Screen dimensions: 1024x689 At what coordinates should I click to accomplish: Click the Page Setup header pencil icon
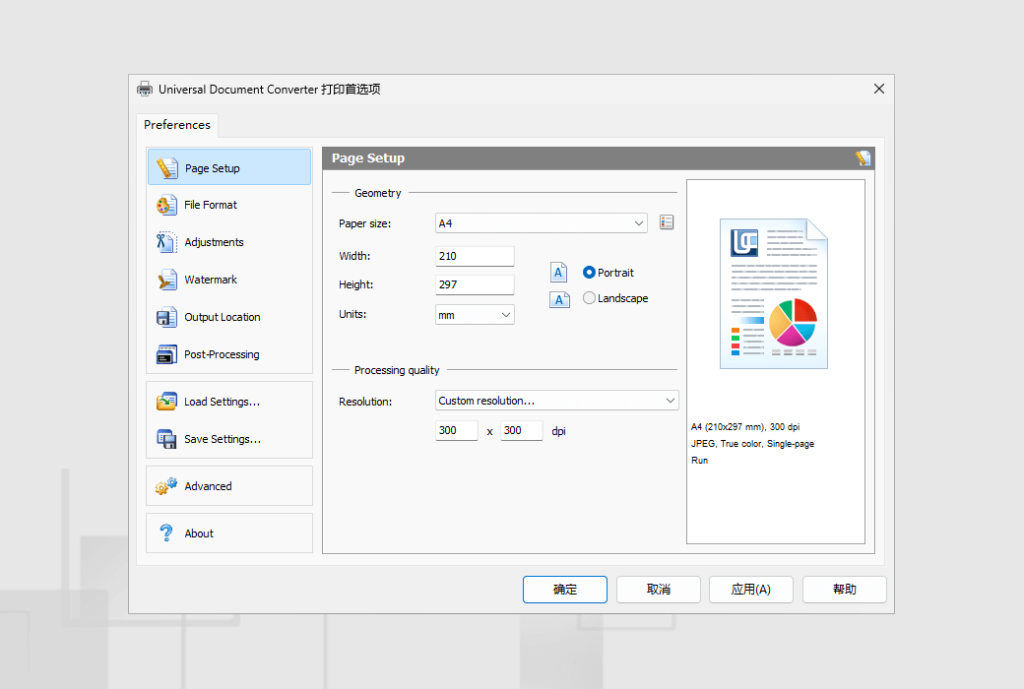click(x=863, y=158)
